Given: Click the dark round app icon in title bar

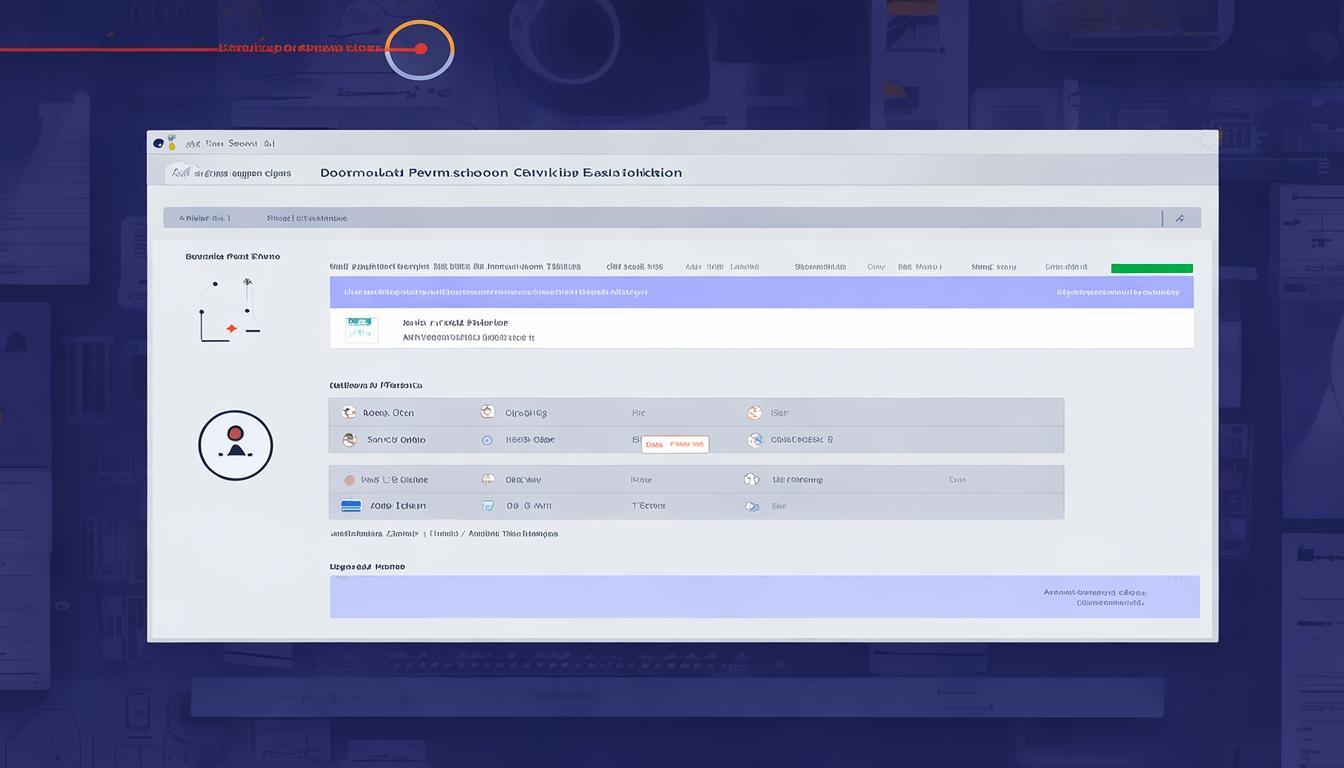Looking at the screenshot, I should pos(158,143).
